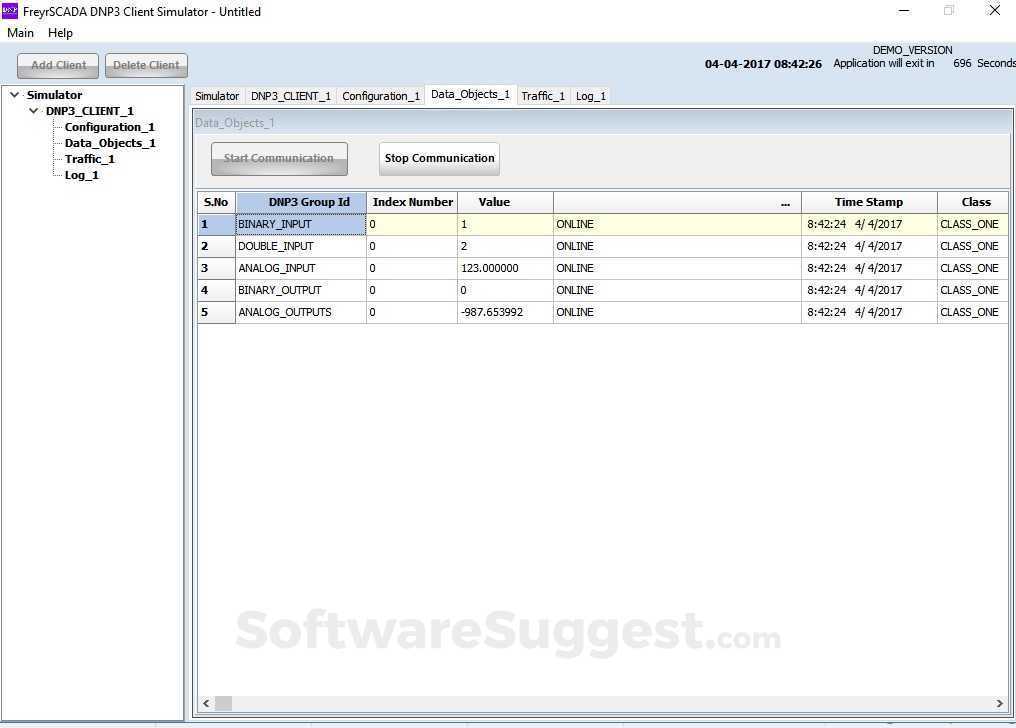Click the Delete Client button

point(146,64)
